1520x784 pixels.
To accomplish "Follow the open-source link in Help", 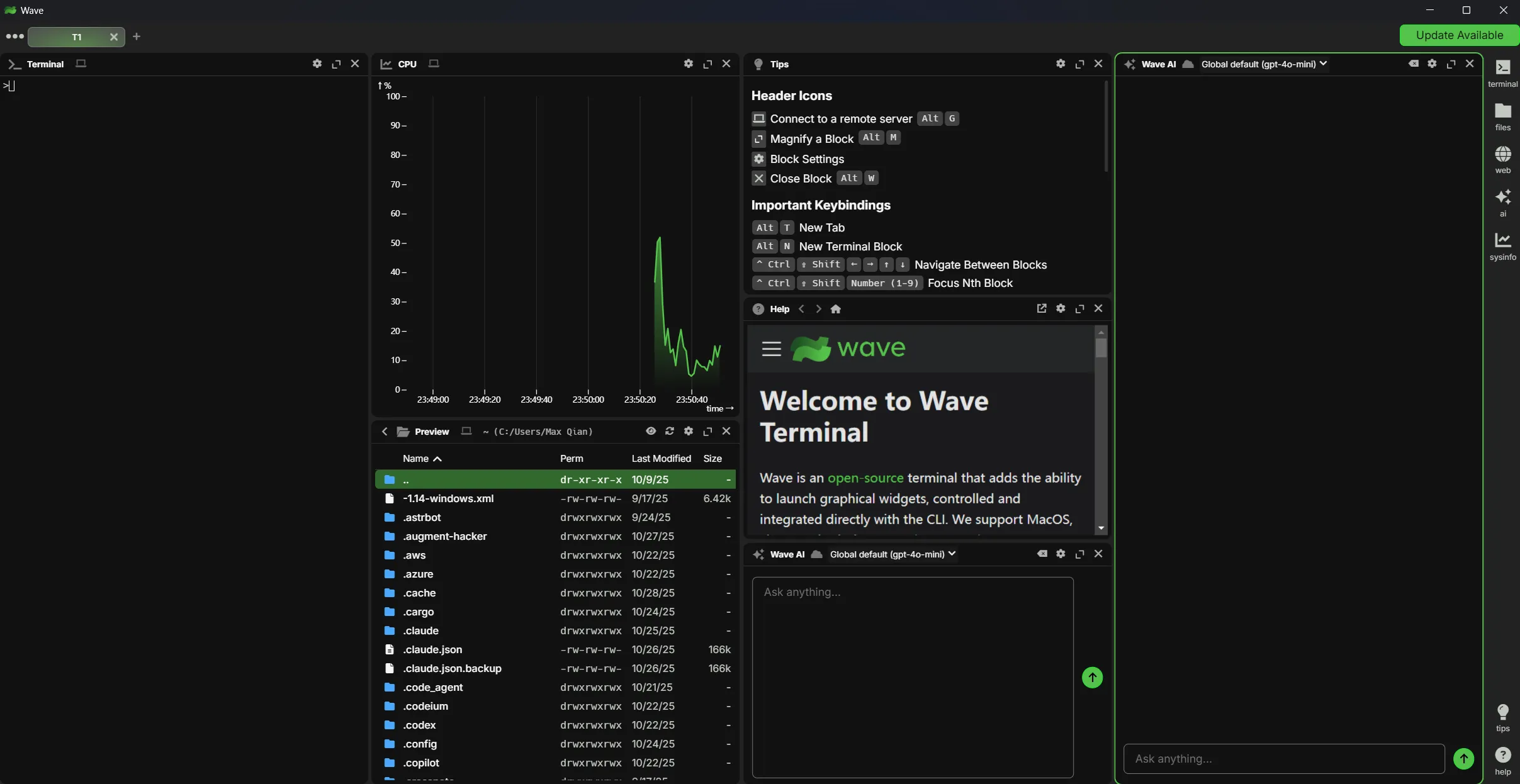I will tap(865, 478).
